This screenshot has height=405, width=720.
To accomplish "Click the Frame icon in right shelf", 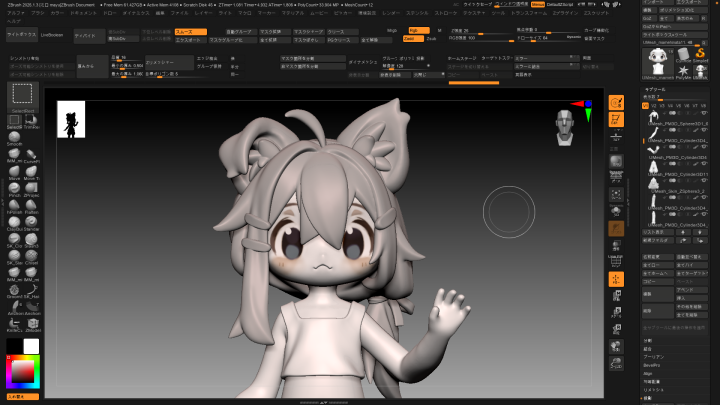I will (616, 194).
